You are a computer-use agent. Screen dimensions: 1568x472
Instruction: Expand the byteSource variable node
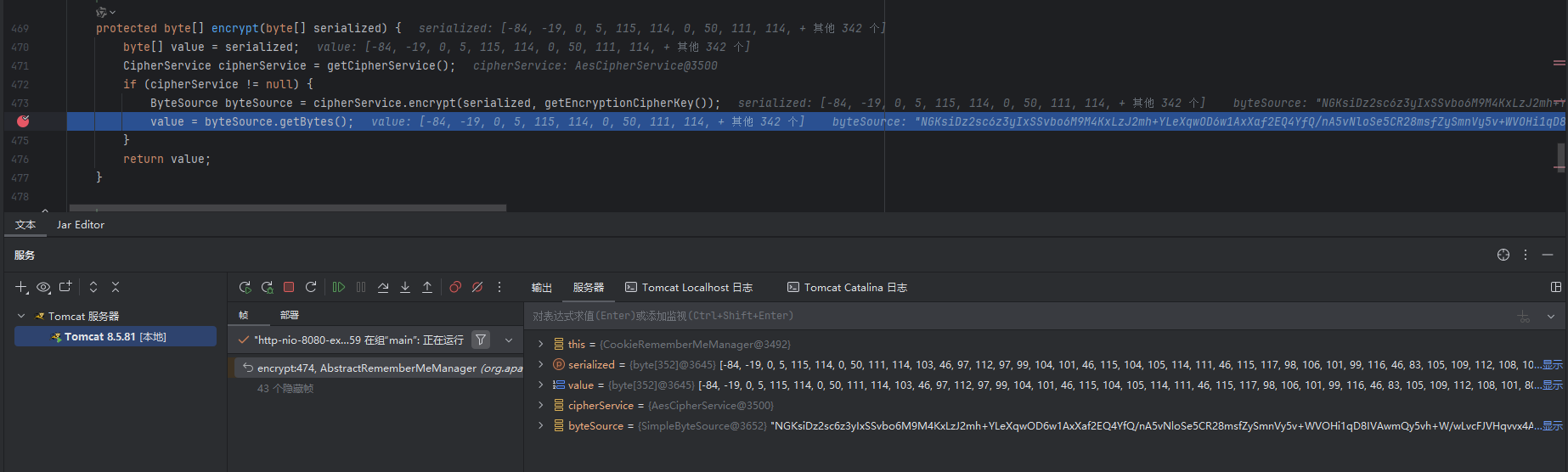pos(540,425)
